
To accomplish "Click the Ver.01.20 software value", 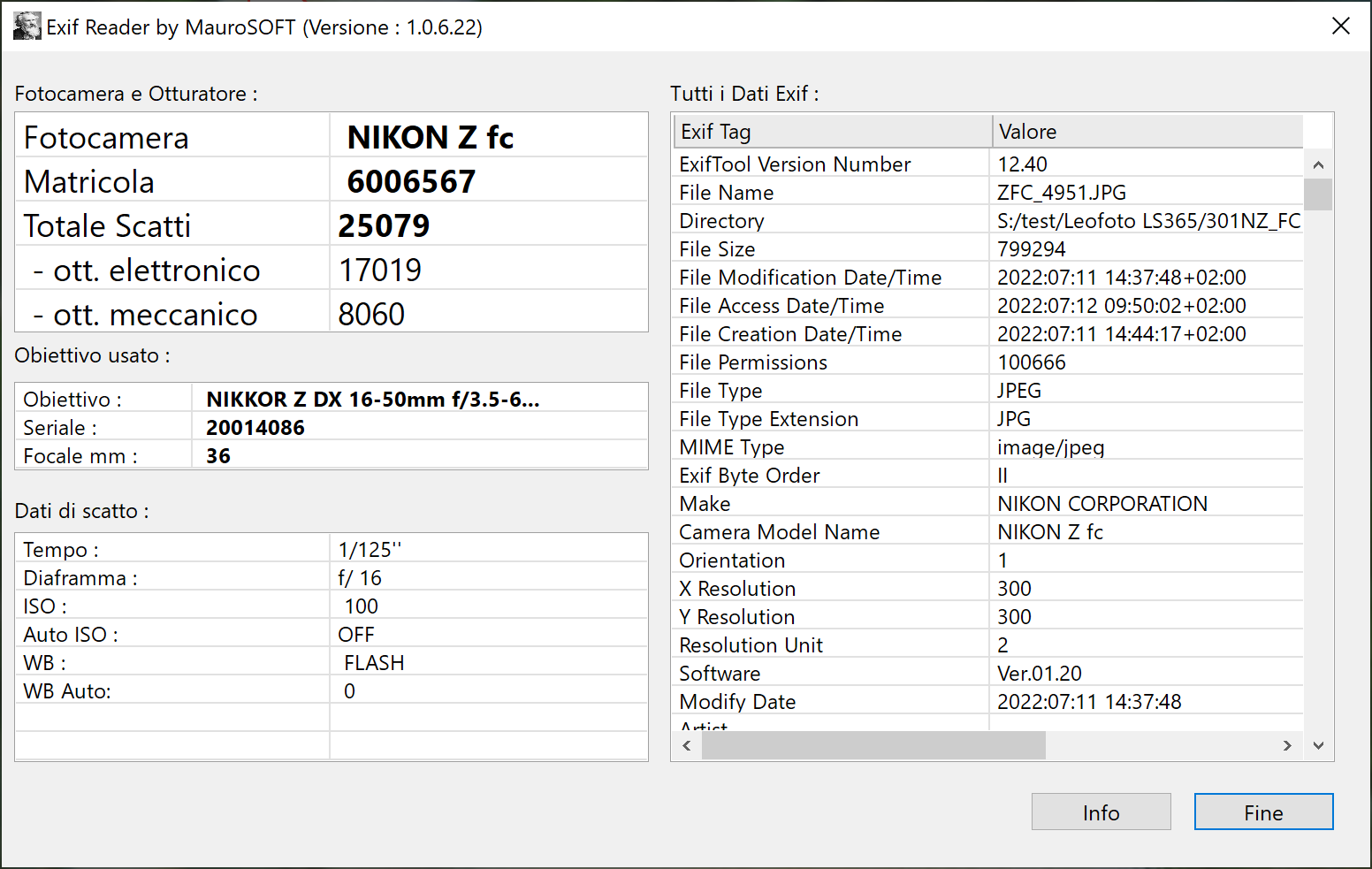I will pos(1039,674).
